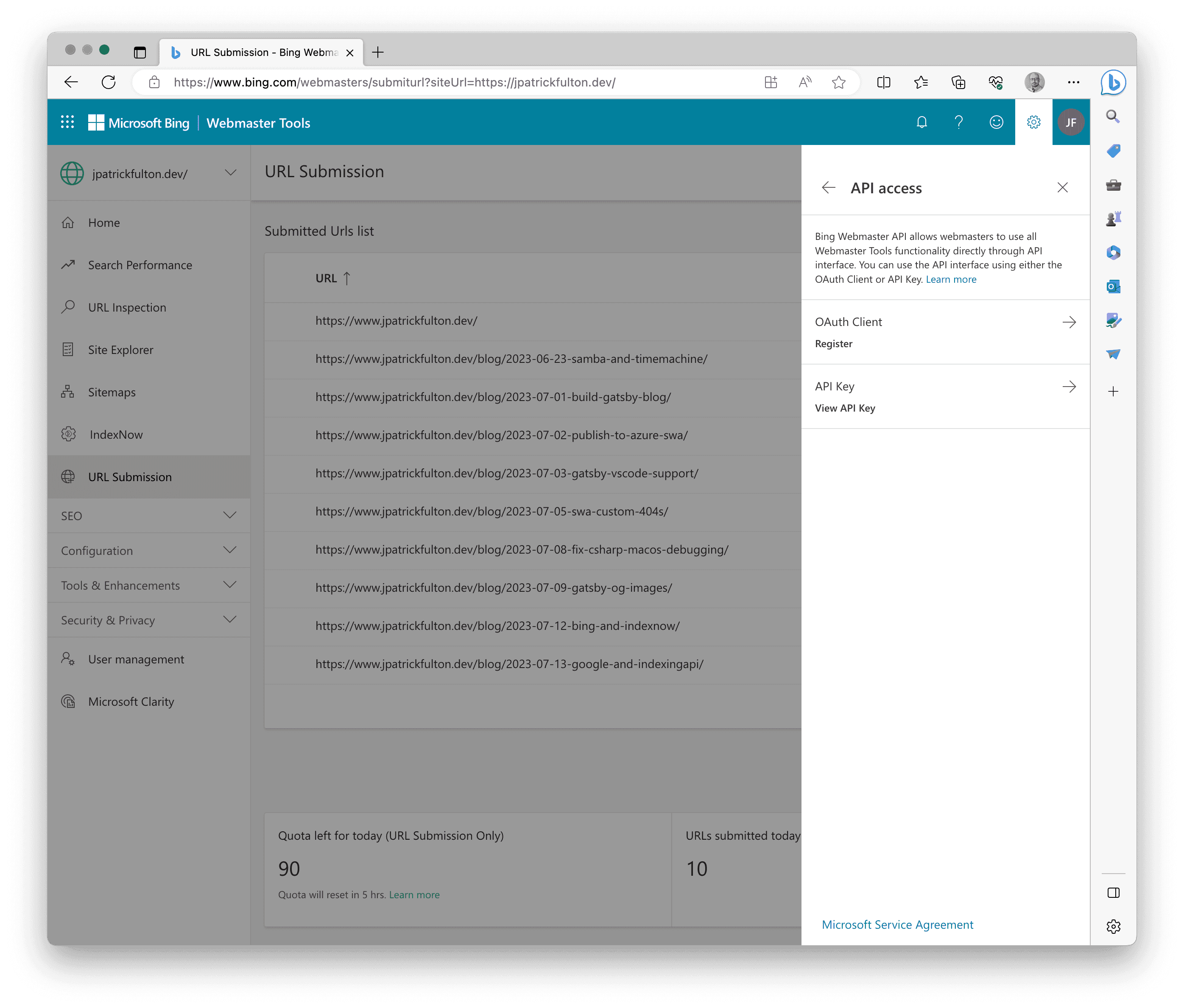This screenshot has height=1008, width=1184.
Task: Open Microsoft Clarity page
Action: (148, 701)
